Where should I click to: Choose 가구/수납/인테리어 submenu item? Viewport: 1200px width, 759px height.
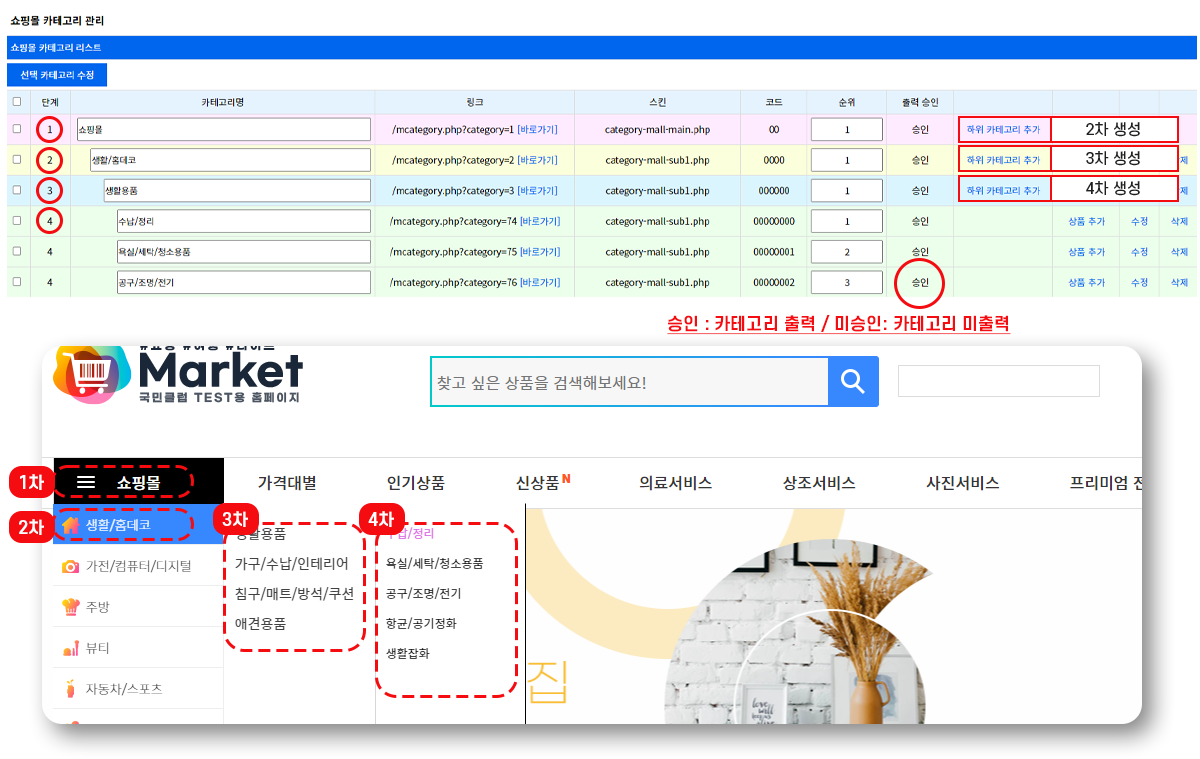pyautogui.click(x=291, y=564)
